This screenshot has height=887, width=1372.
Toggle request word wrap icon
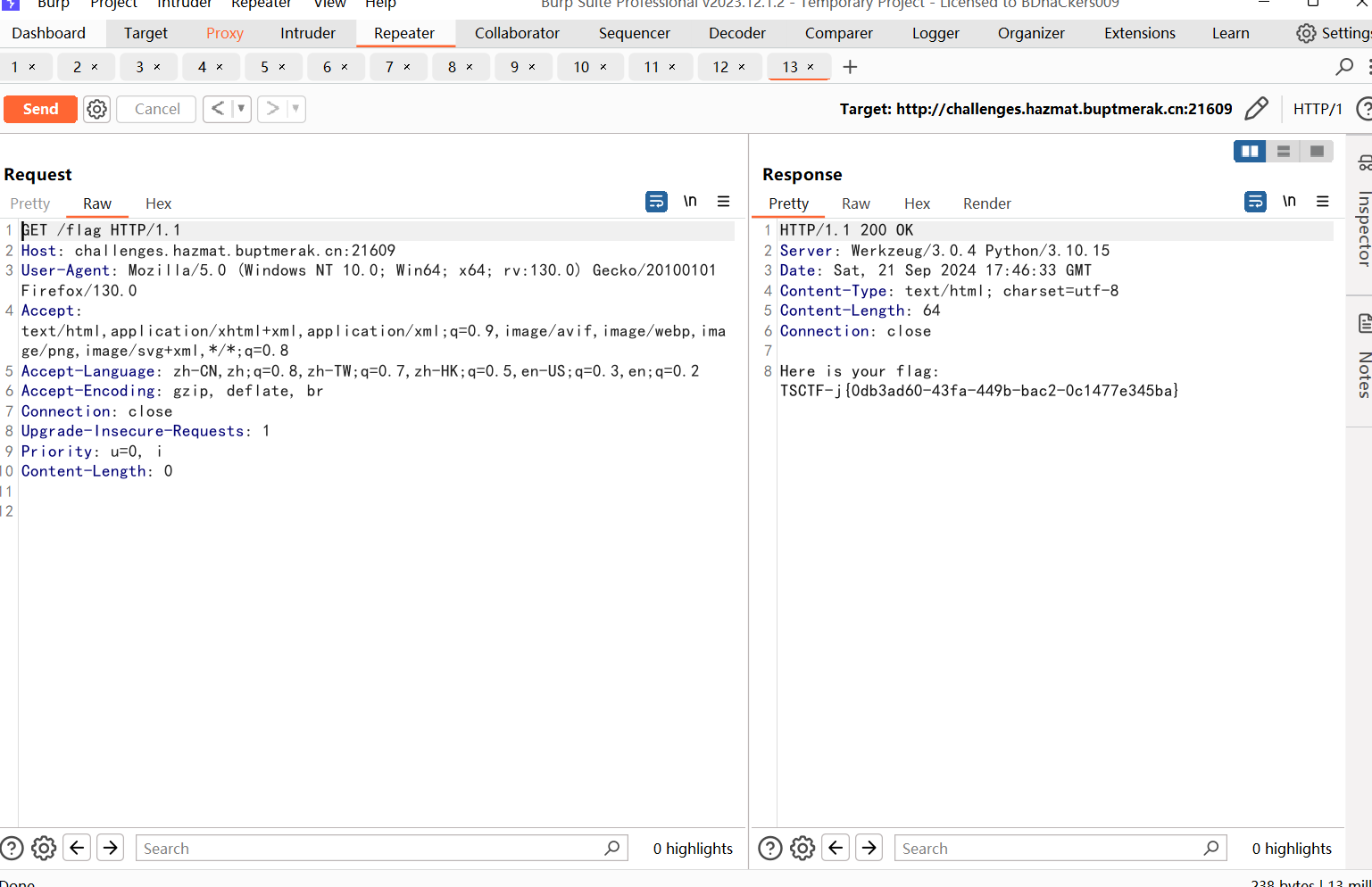(656, 202)
